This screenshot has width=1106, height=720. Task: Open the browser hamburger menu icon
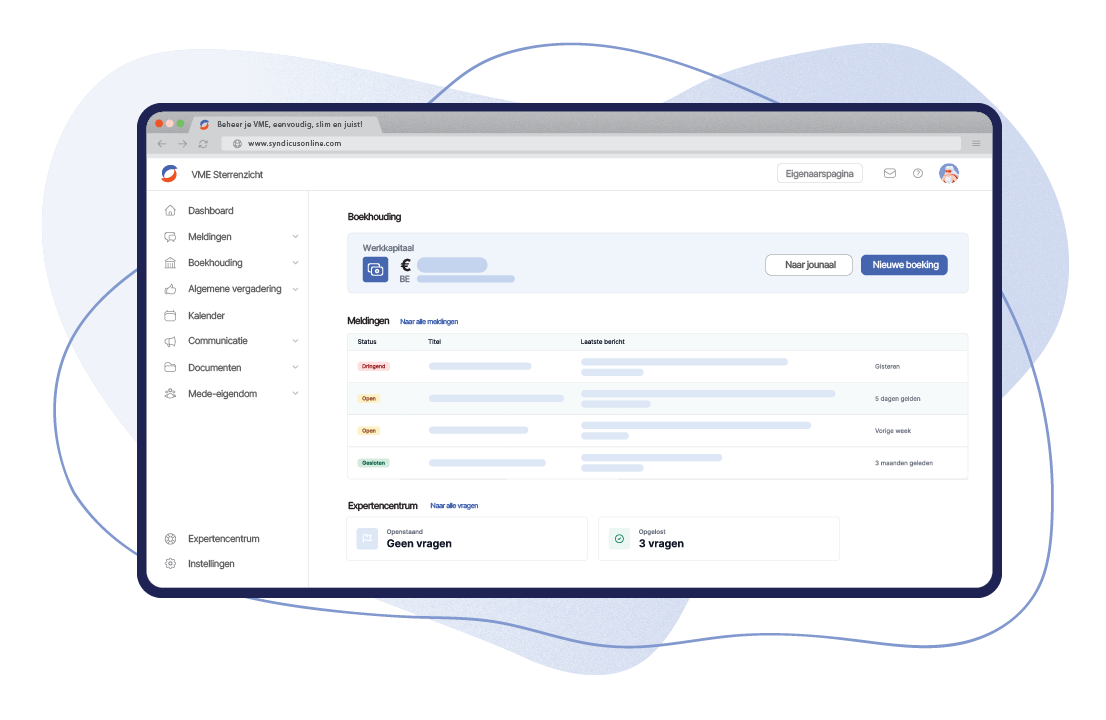976,144
